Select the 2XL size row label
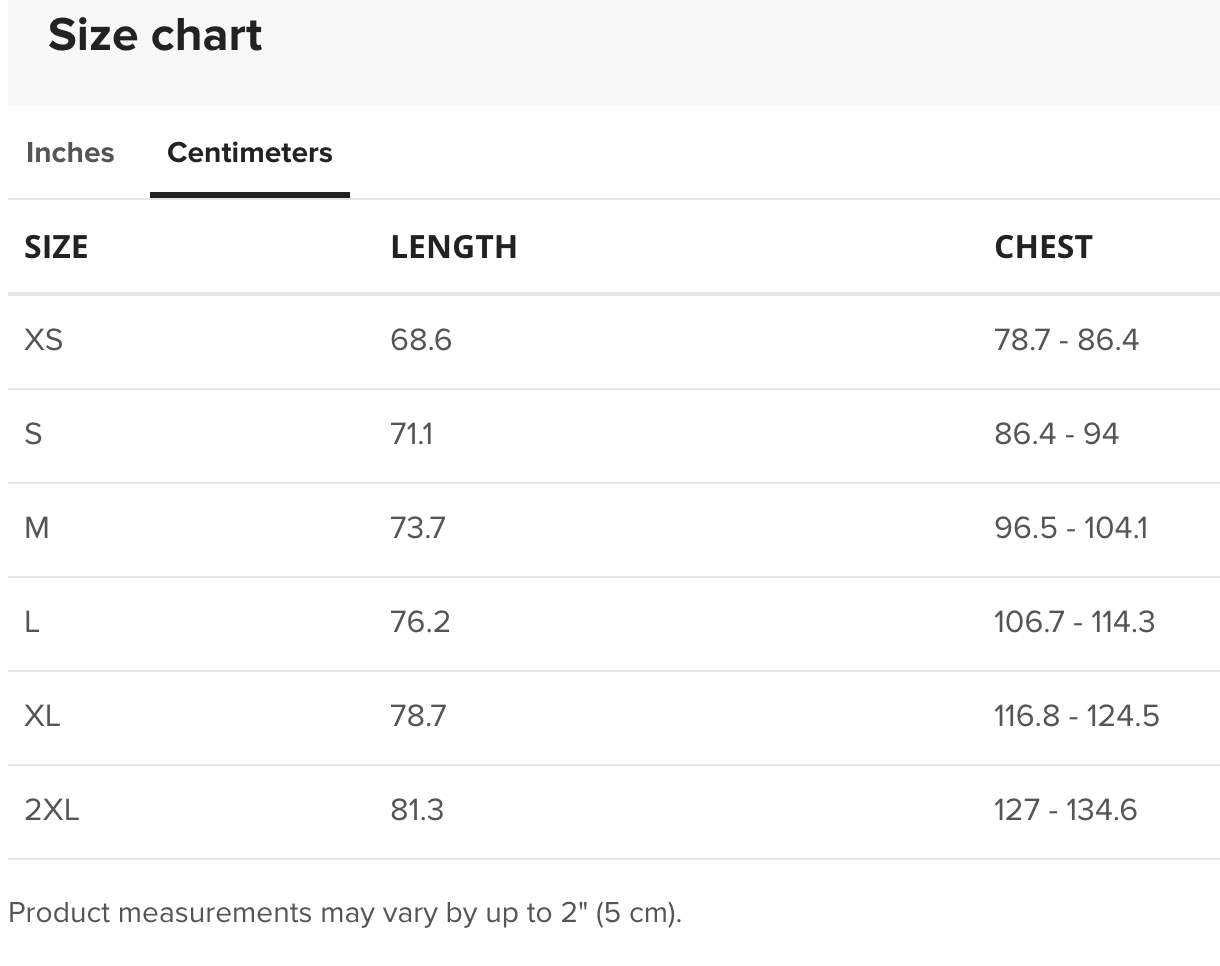Image resolution: width=1220 pixels, height=966 pixels. pyautogui.click(x=52, y=810)
